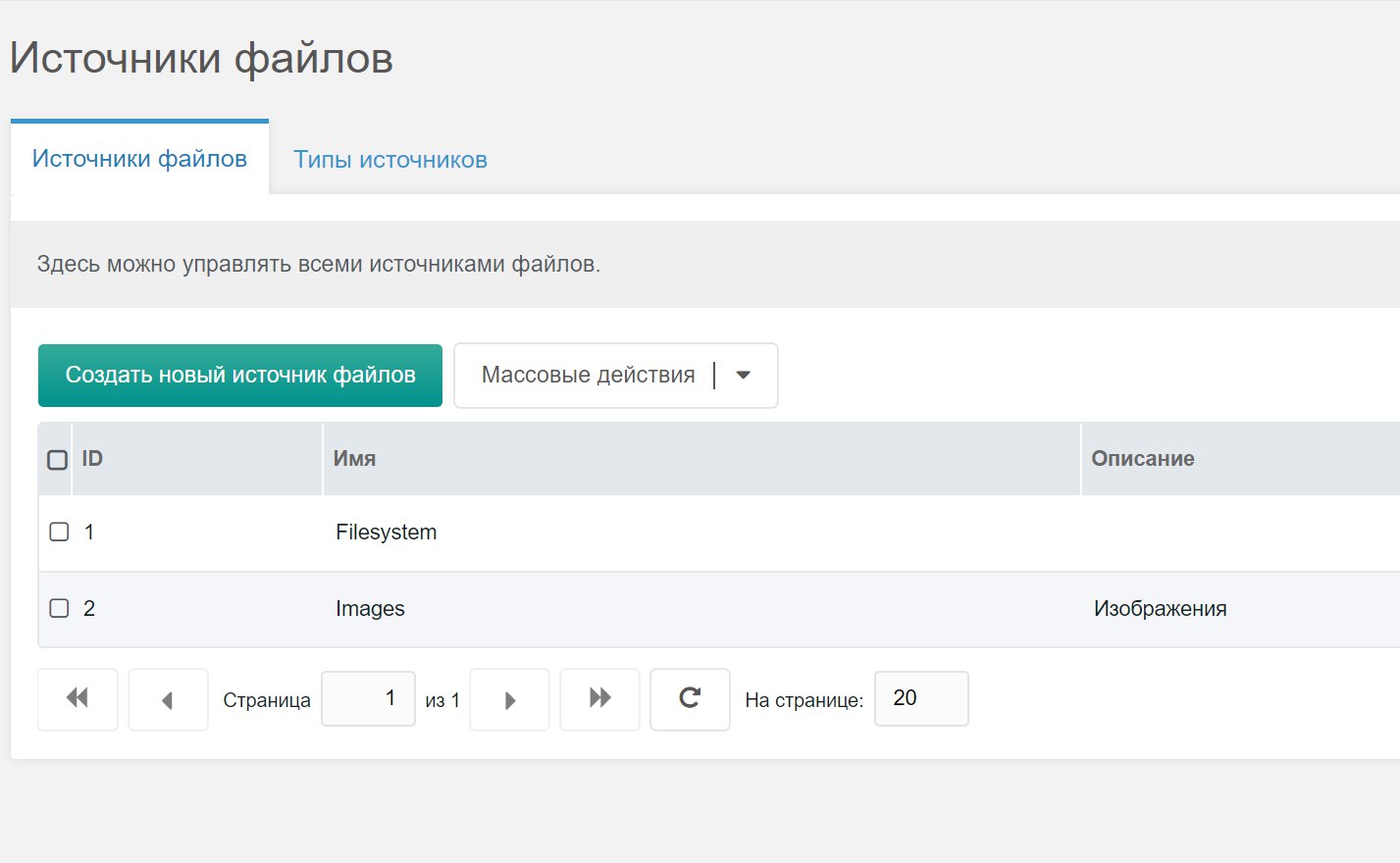Tick the select-all checkbox in header
Viewport: 1400px width, 863px height.
click(x=58, y=459)
